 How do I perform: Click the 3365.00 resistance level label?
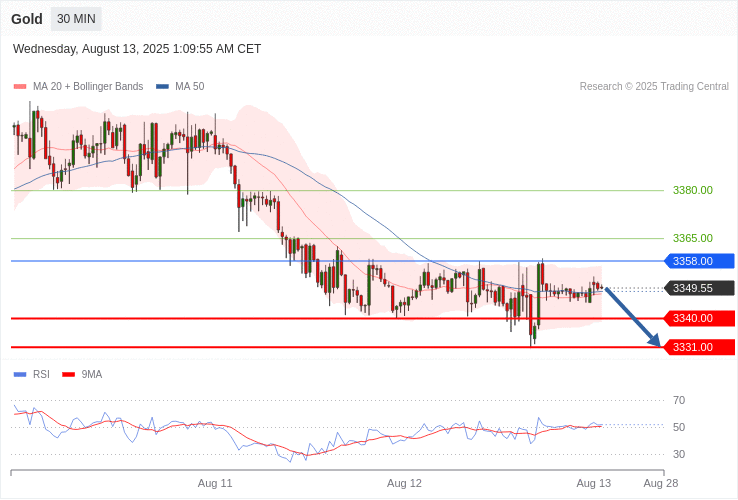[692, 238]
